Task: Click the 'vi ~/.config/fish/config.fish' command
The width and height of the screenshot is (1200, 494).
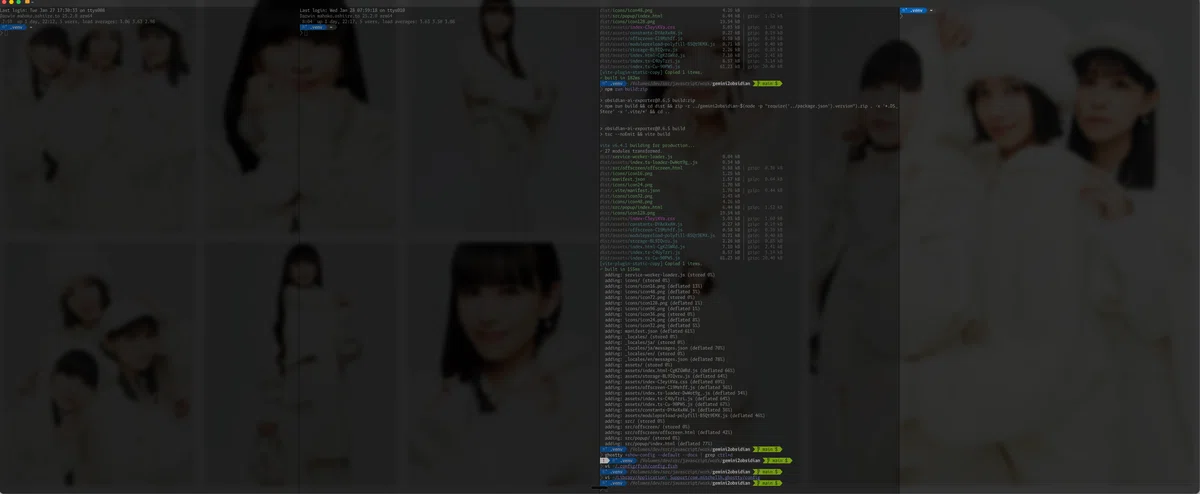Action: click(640, 466)
